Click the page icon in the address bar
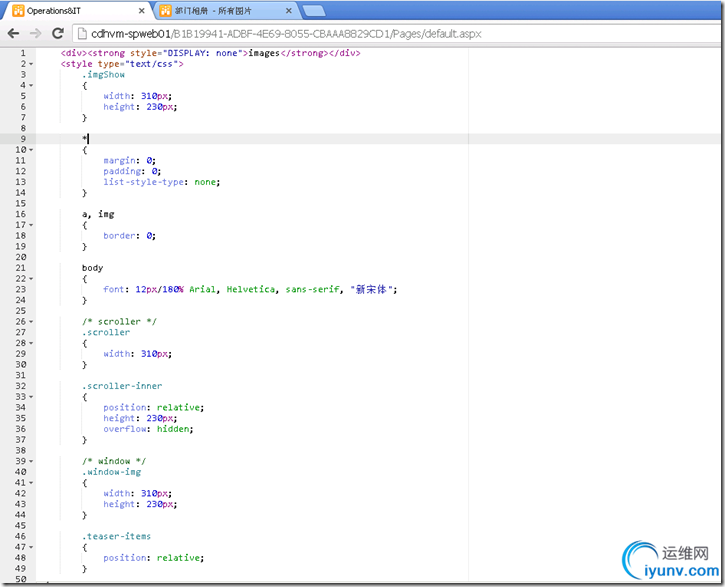This screenshot has width=725, height=587. 81,33
